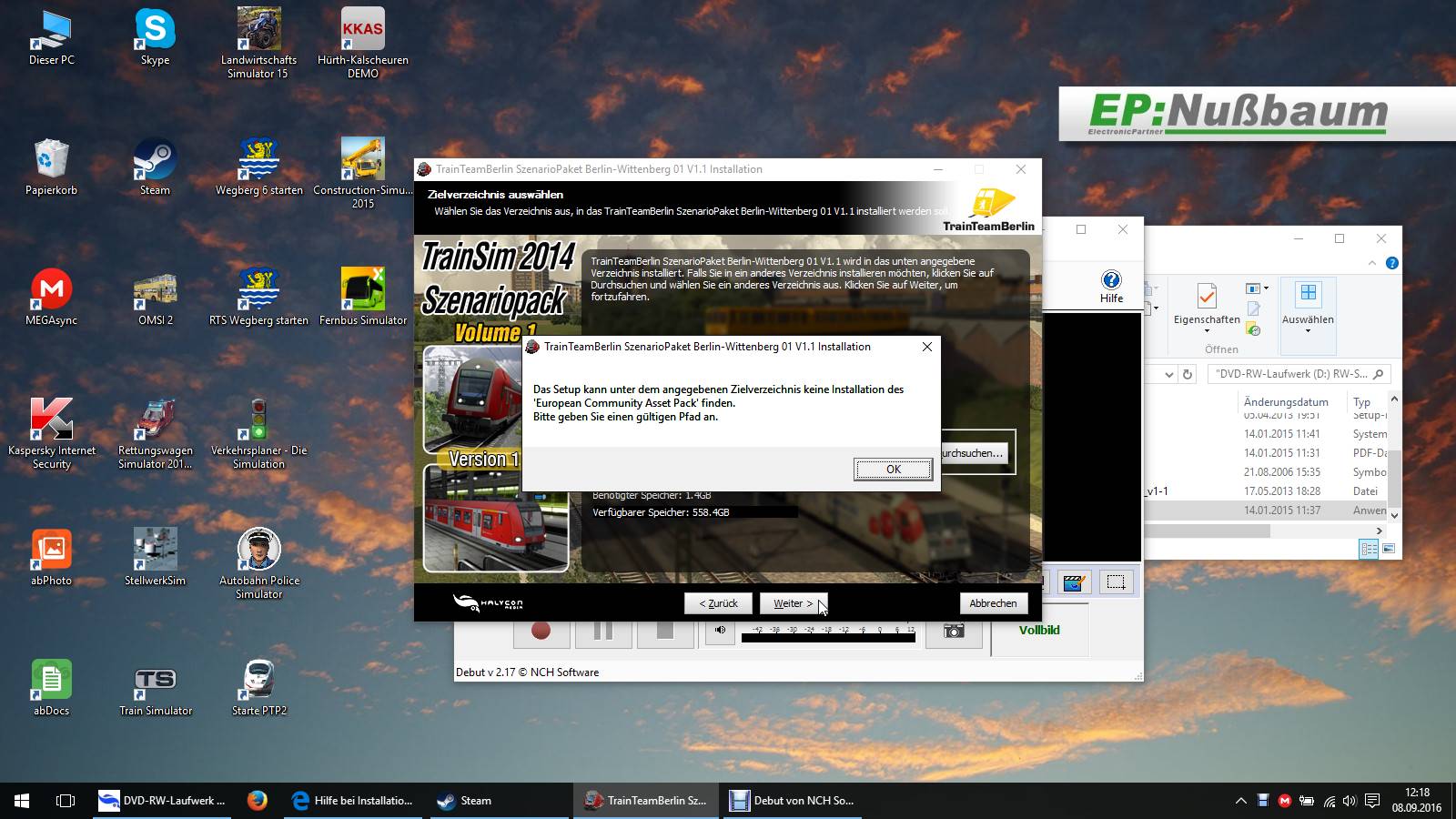Sort by the Änderungsdatum column header
1456x819 pixels.
pyautogui.click(x=1286, y=402)
